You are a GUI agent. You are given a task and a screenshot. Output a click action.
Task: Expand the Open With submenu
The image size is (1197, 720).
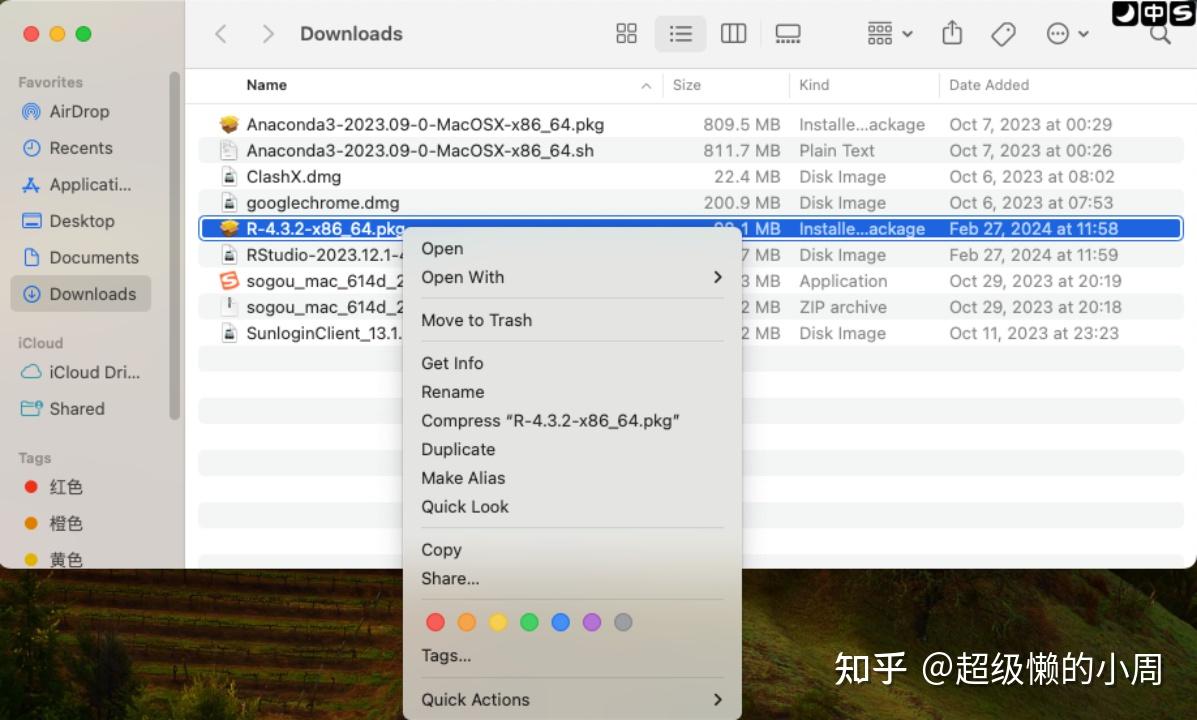point(462,277)
